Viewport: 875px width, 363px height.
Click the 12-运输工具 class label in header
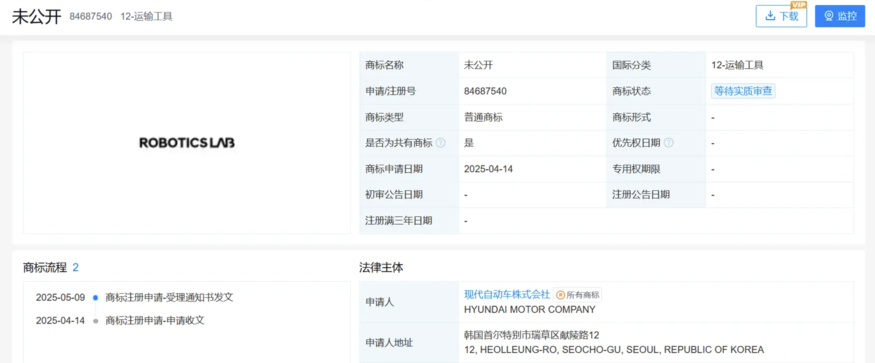coord(146,16)
